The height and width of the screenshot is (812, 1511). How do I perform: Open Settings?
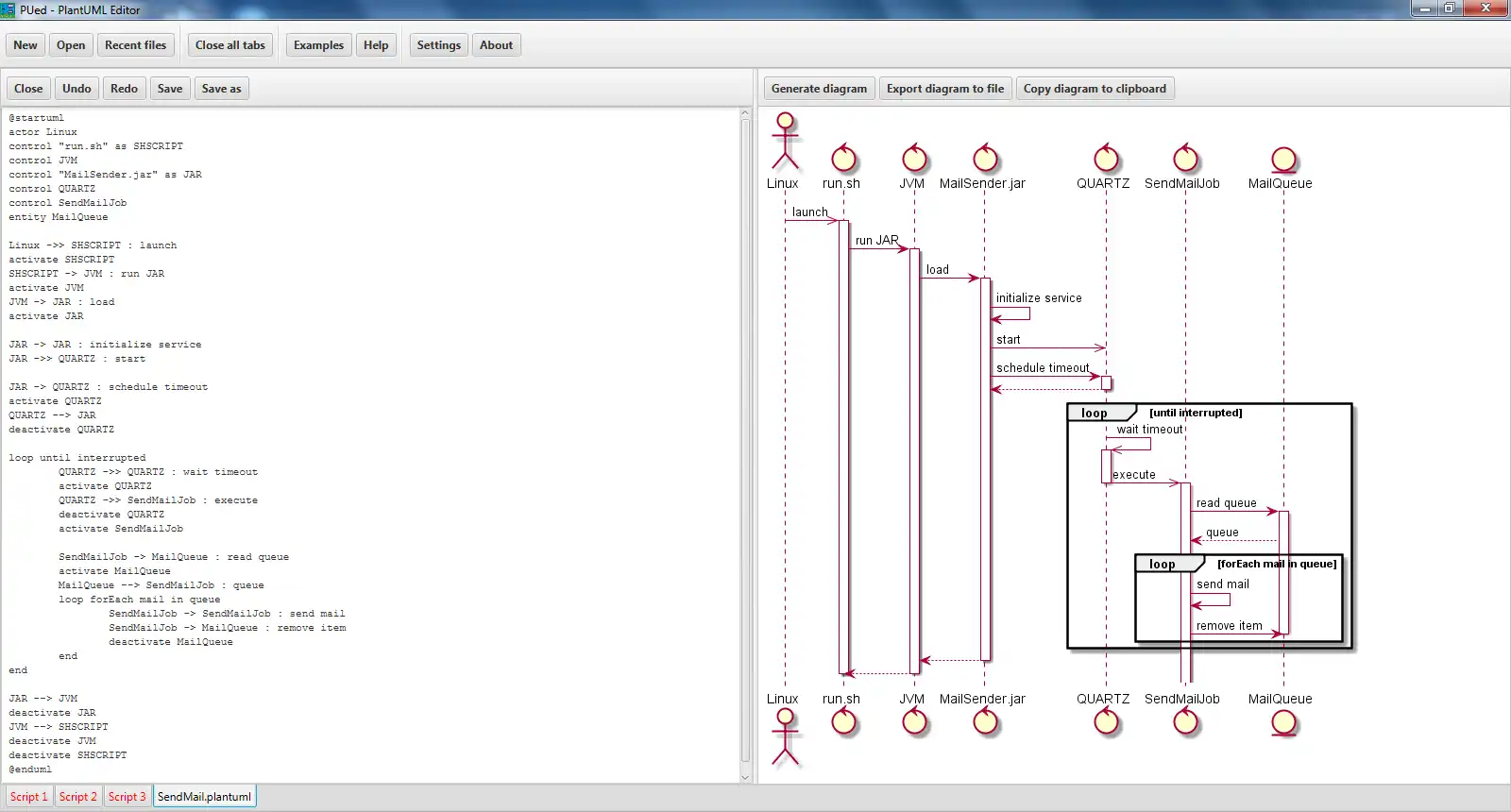[x=439, y=45]
